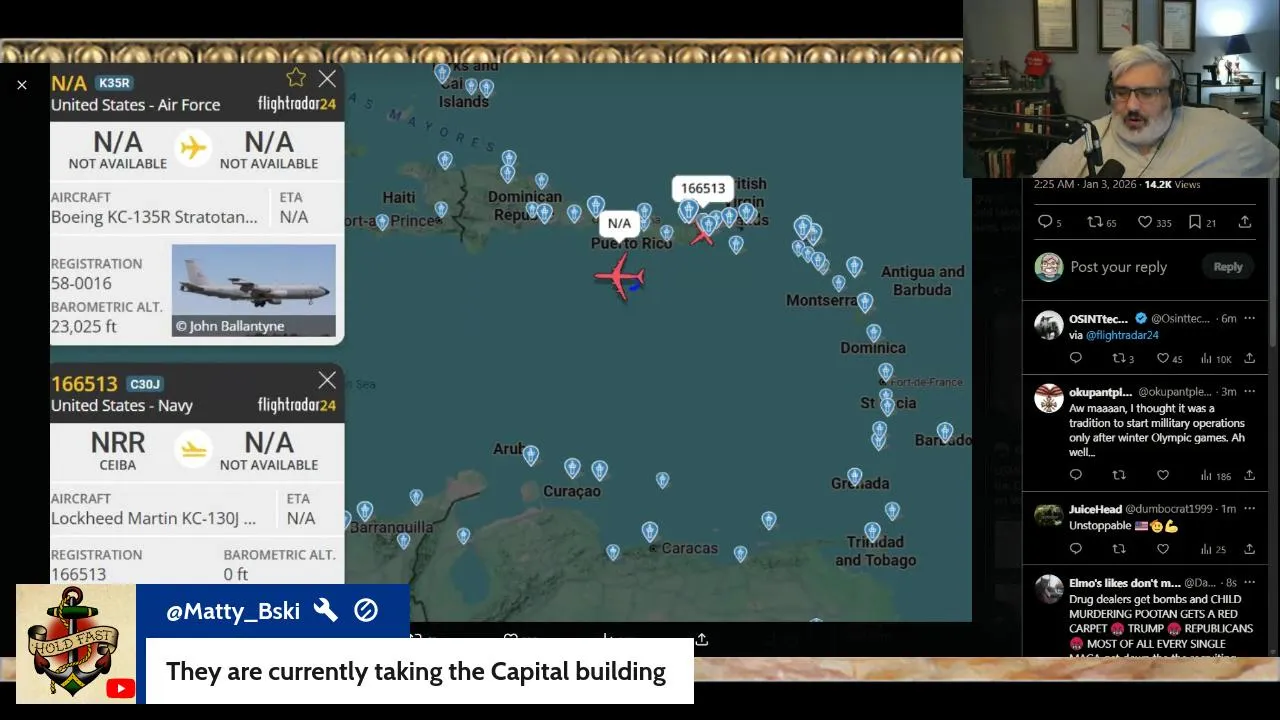
Task: Select the airport pin above Dominica
Action: [874, 333]
